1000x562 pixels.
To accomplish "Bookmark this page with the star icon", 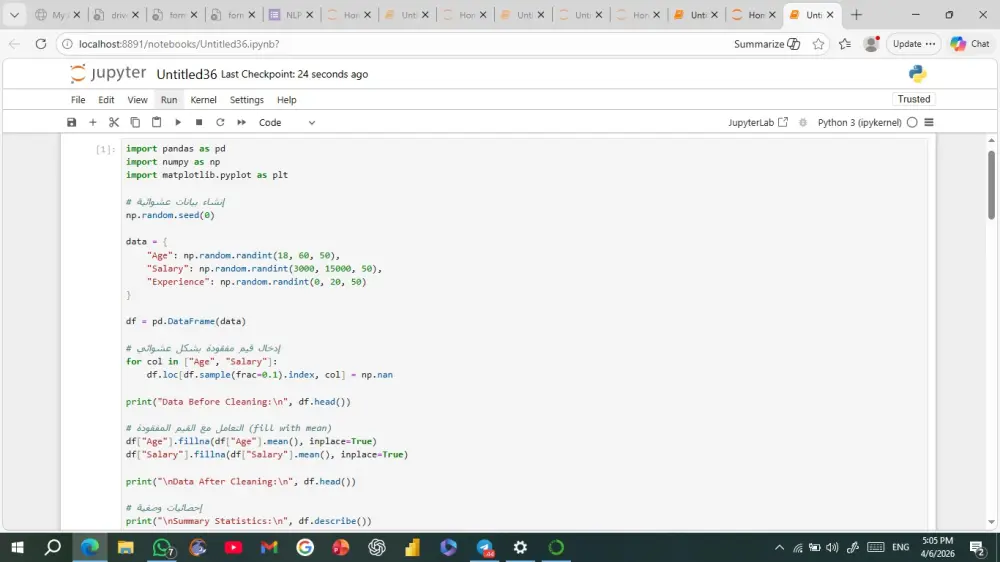I will click(x=818, y=44).
